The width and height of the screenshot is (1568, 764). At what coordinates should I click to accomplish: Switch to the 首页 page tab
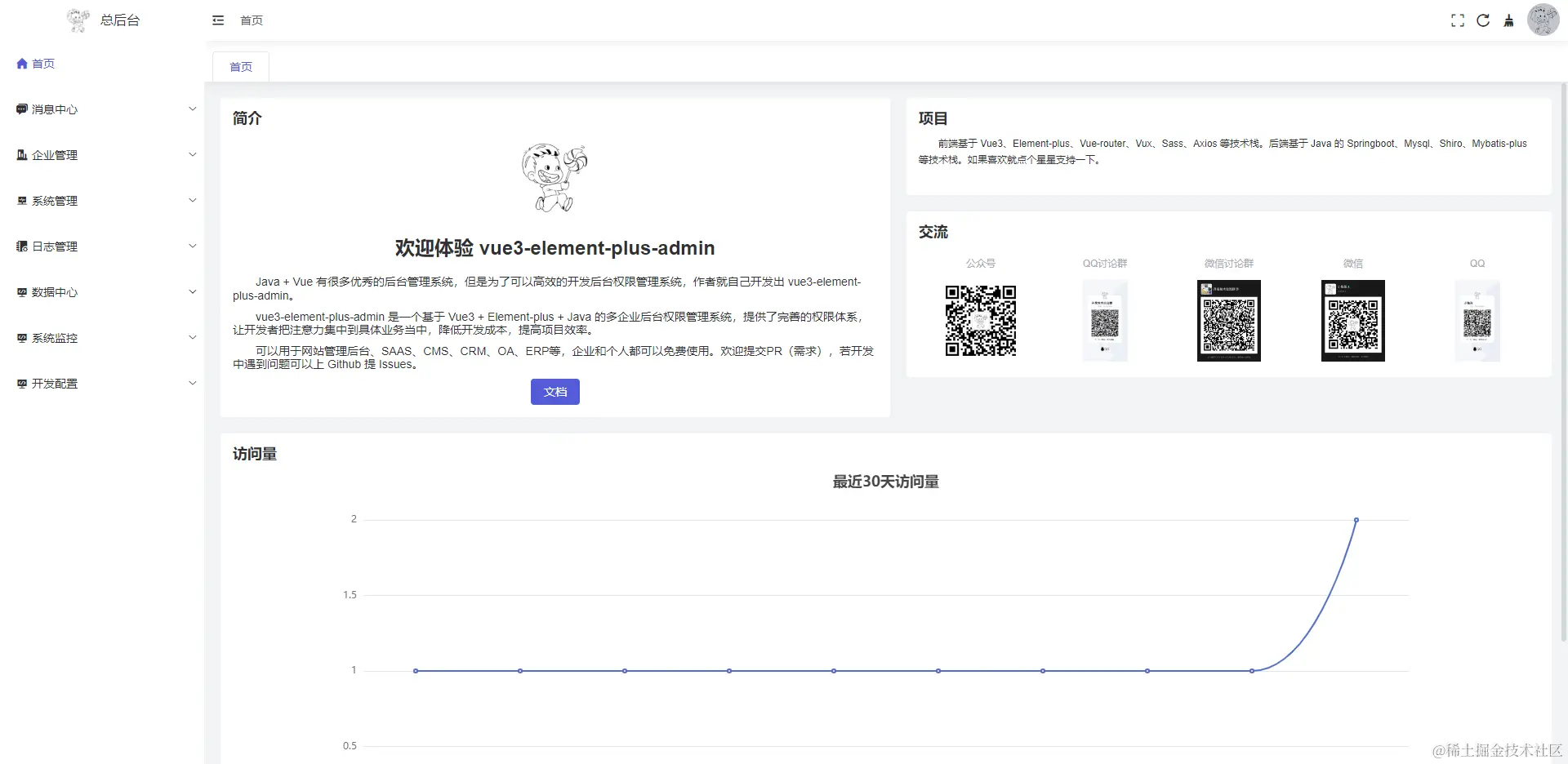click(241, 67)
